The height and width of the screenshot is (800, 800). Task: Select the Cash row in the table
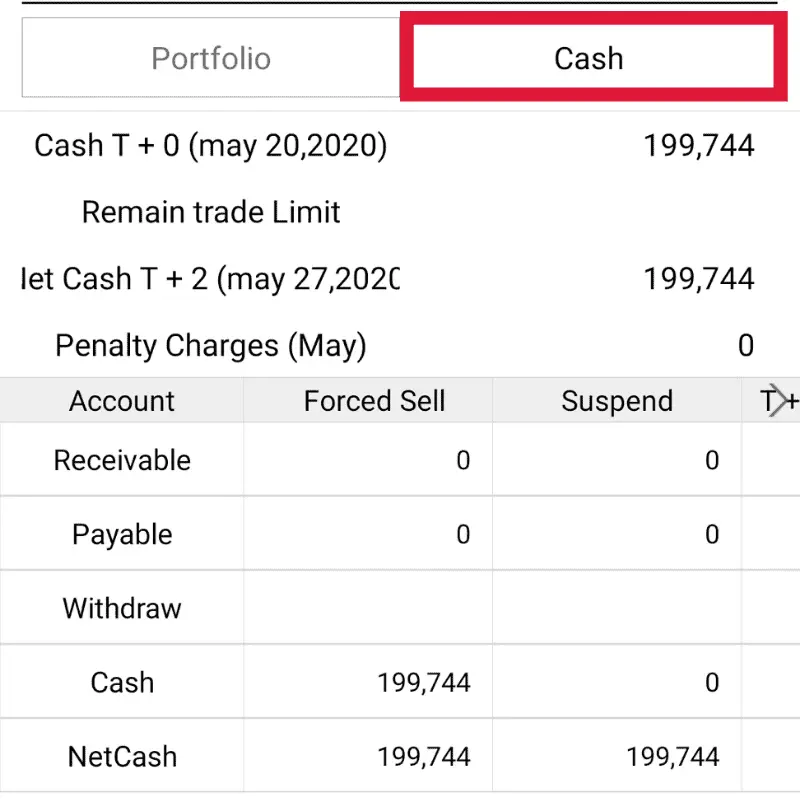click(122, 682)
